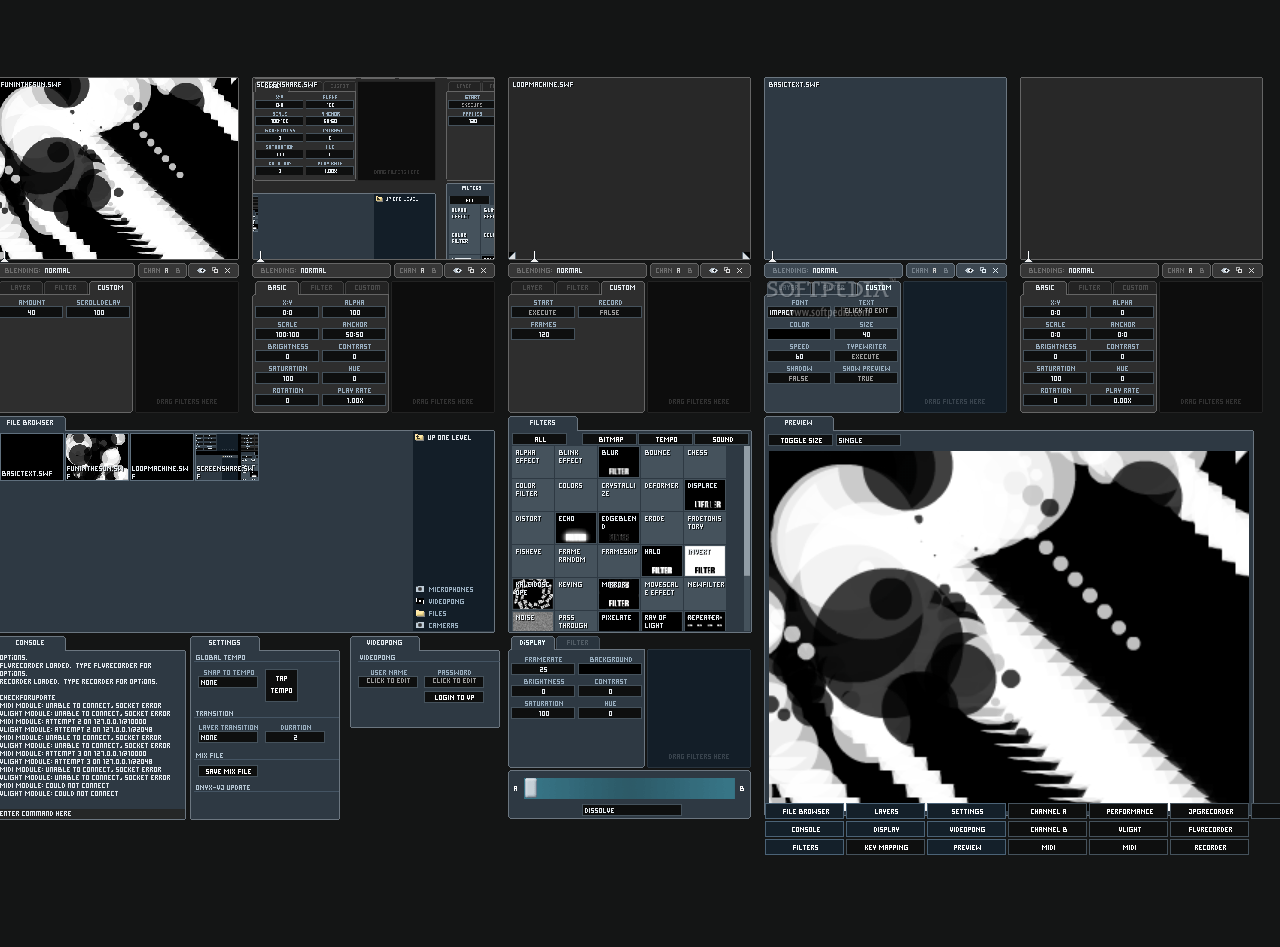Screen dimensions: 1280x947
Task: Click the Enter Command Here console field
Action: pos(92,814)
